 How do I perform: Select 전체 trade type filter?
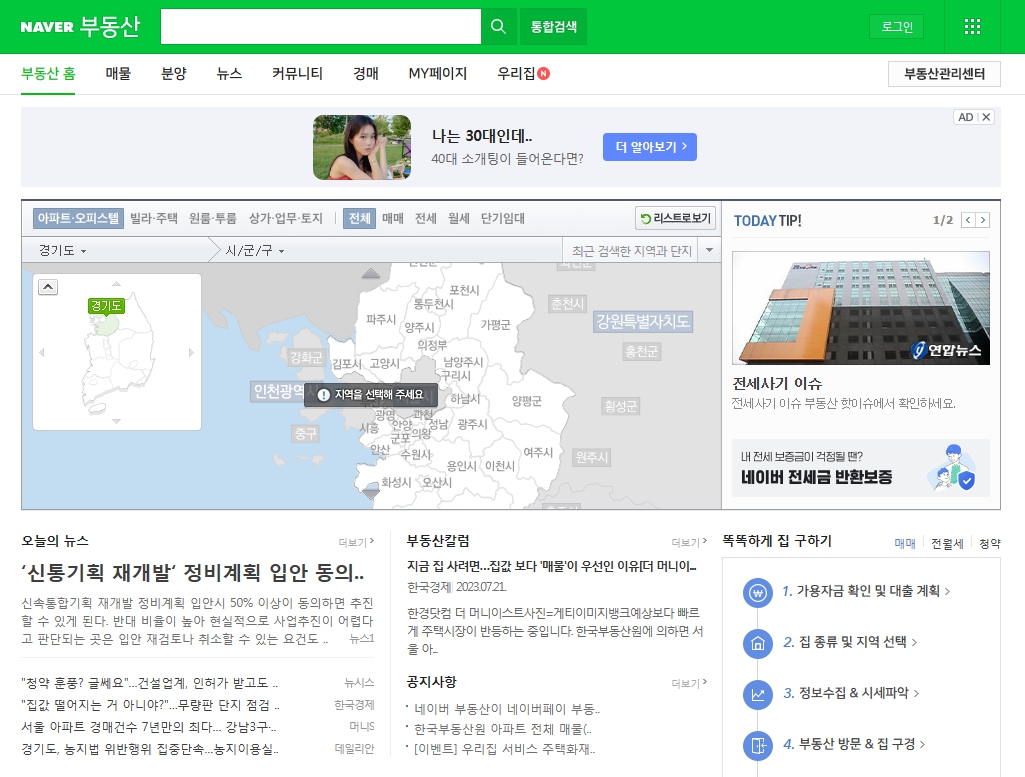360,218
